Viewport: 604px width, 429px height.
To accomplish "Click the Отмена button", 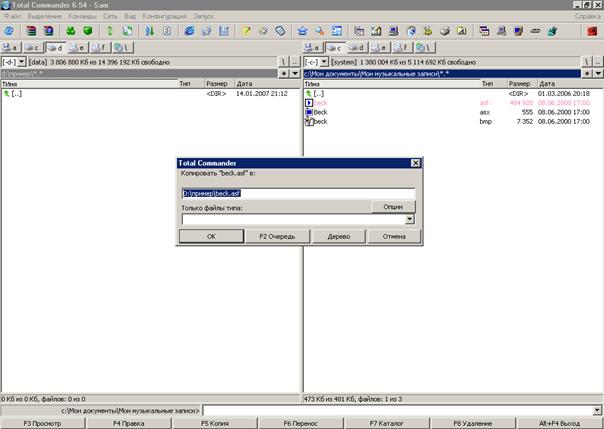I will pyautogui.click(x=393, y=237).
